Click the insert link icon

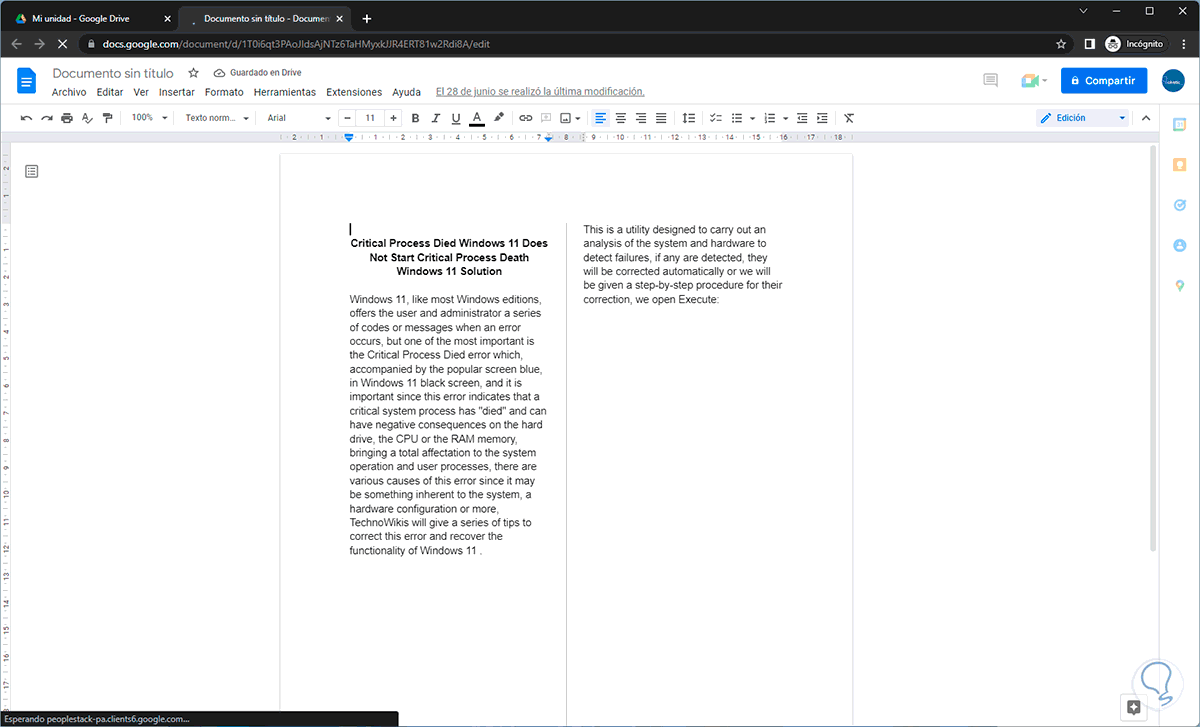click(525, 118)
